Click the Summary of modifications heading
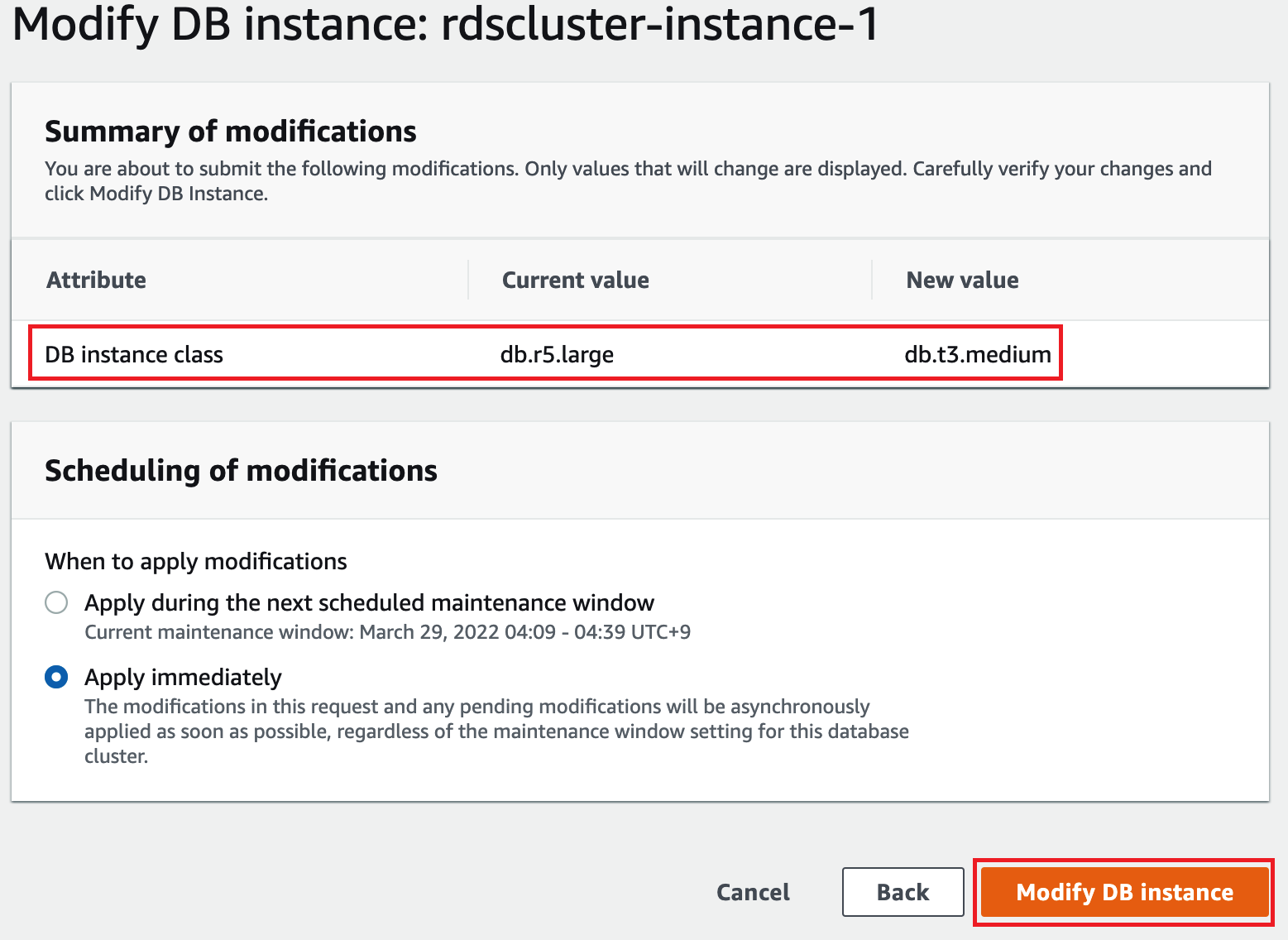 pyautogui.click(x=231, y=131)
